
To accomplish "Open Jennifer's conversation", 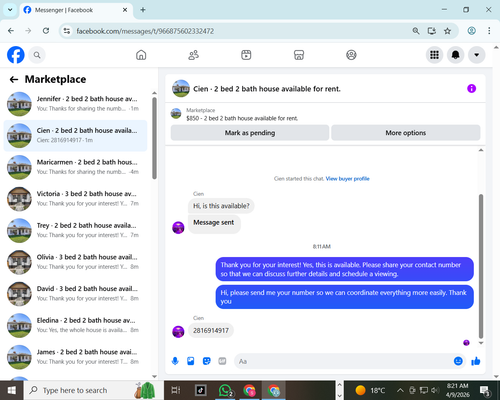I will tap(75, 104).
